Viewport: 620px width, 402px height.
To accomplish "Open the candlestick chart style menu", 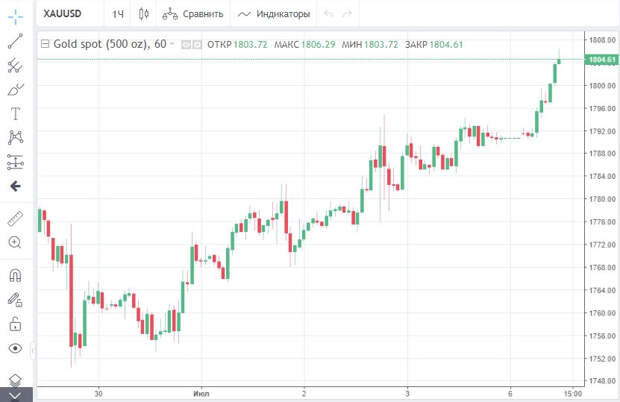I will pyautogui.click(x=144, y=14).
